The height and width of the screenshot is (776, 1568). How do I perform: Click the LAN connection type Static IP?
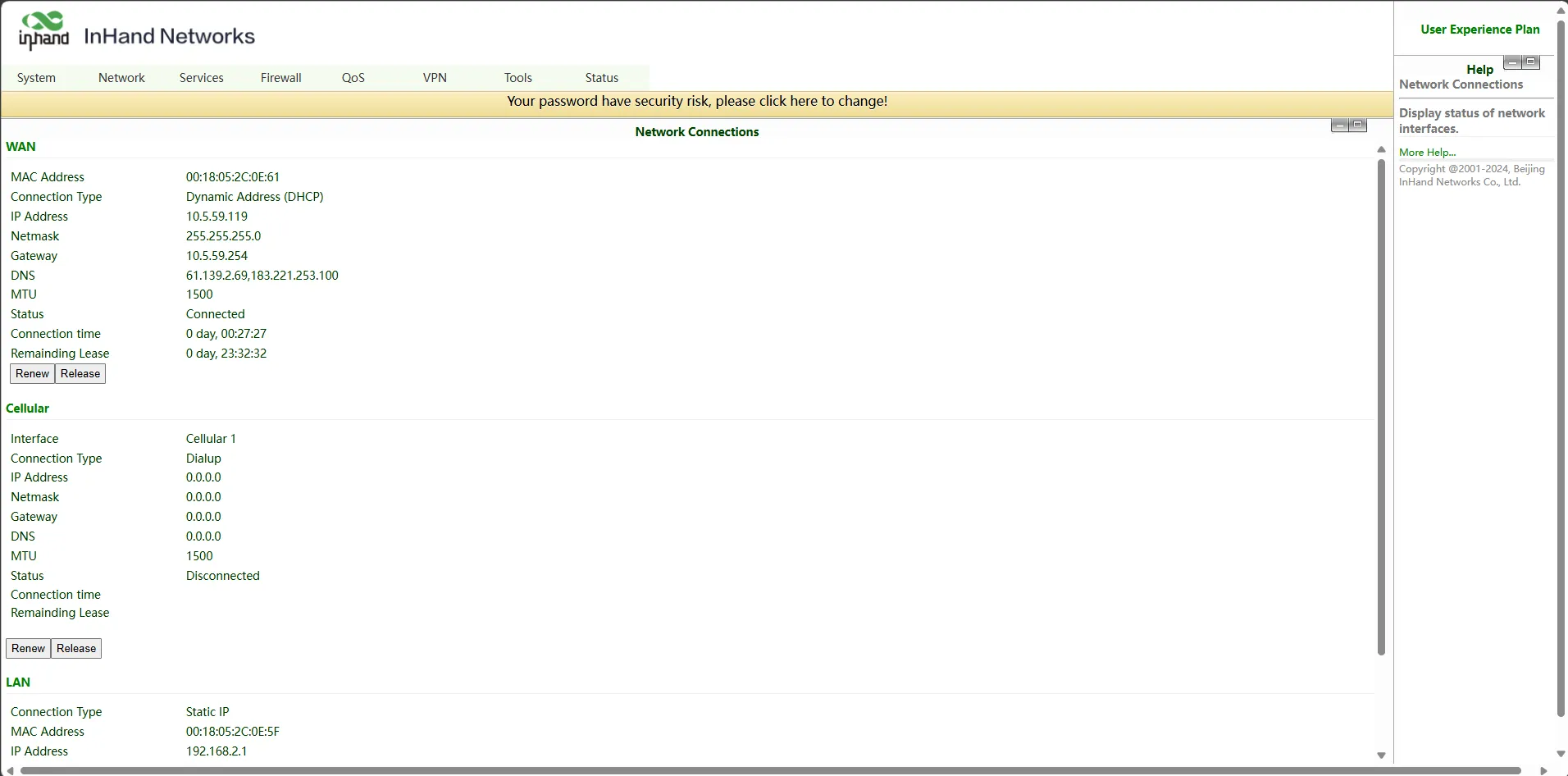[x=207, y=712]
